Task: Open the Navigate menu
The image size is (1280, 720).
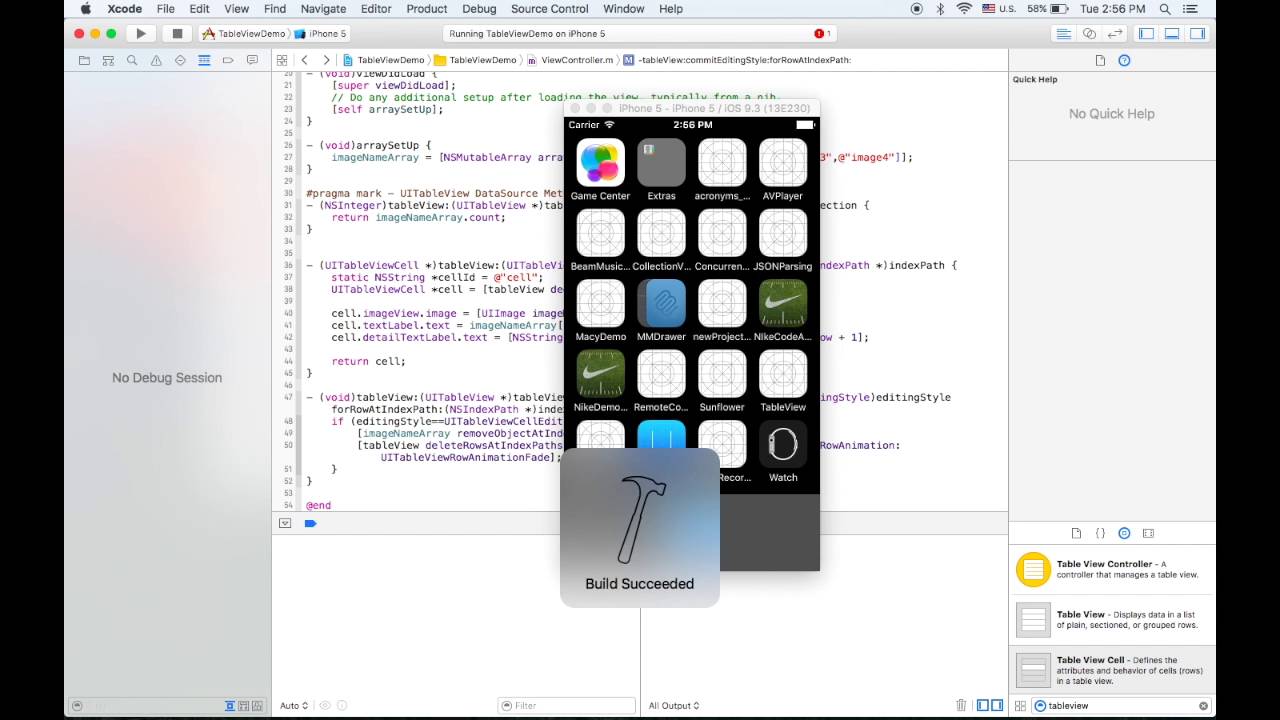Action: click(x=323, y=9)
